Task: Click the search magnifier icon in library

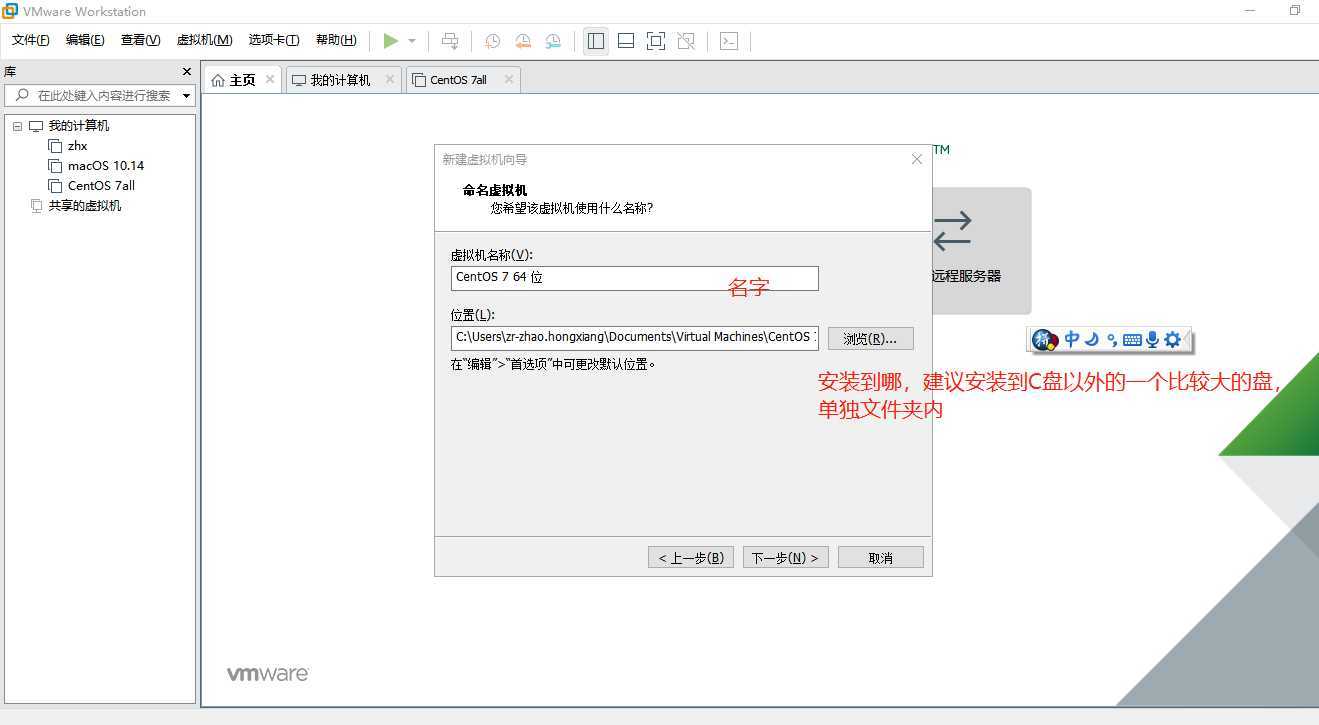Action: (x=22, y=95)
